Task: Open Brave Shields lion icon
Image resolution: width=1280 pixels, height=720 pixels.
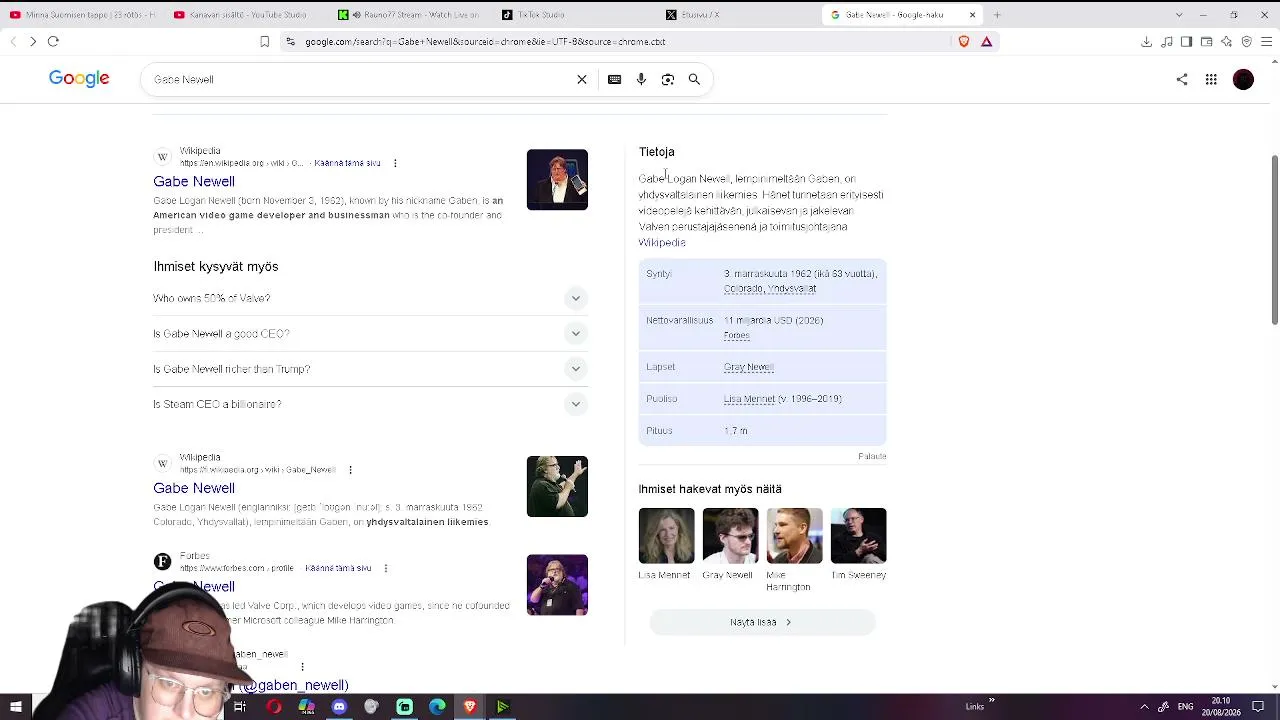Action: (x=964, y=41)
